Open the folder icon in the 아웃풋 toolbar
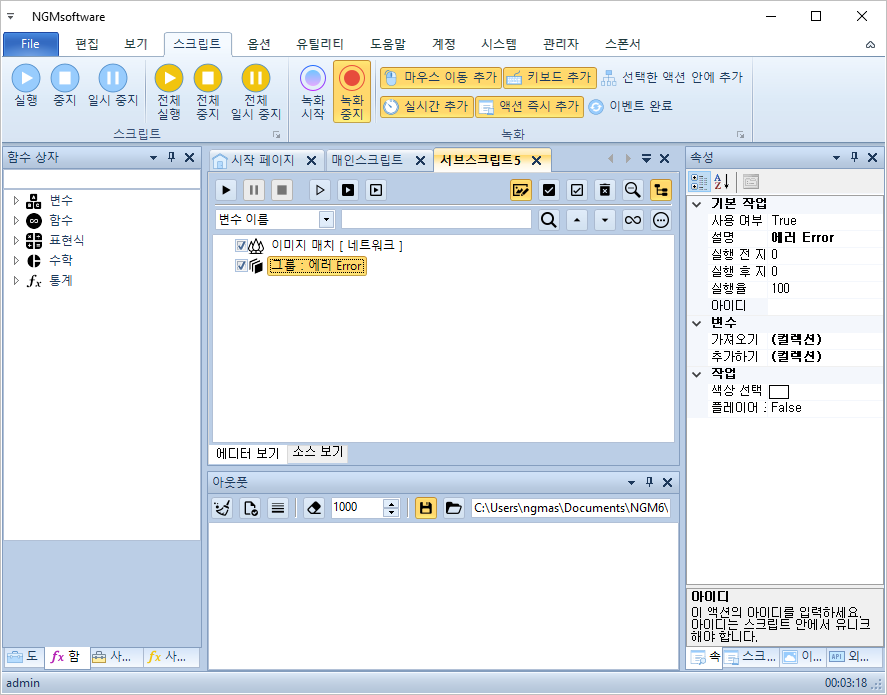This screenshot has width=887, height=695. click(454, 508)
